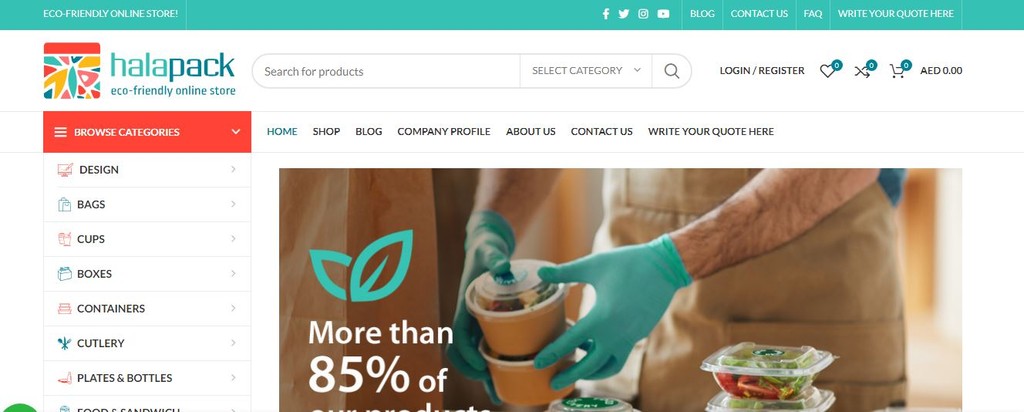Open Company Profile in main menu
Image resolution: width=1024 pixels, height=412 pixels.
[443, 131]
